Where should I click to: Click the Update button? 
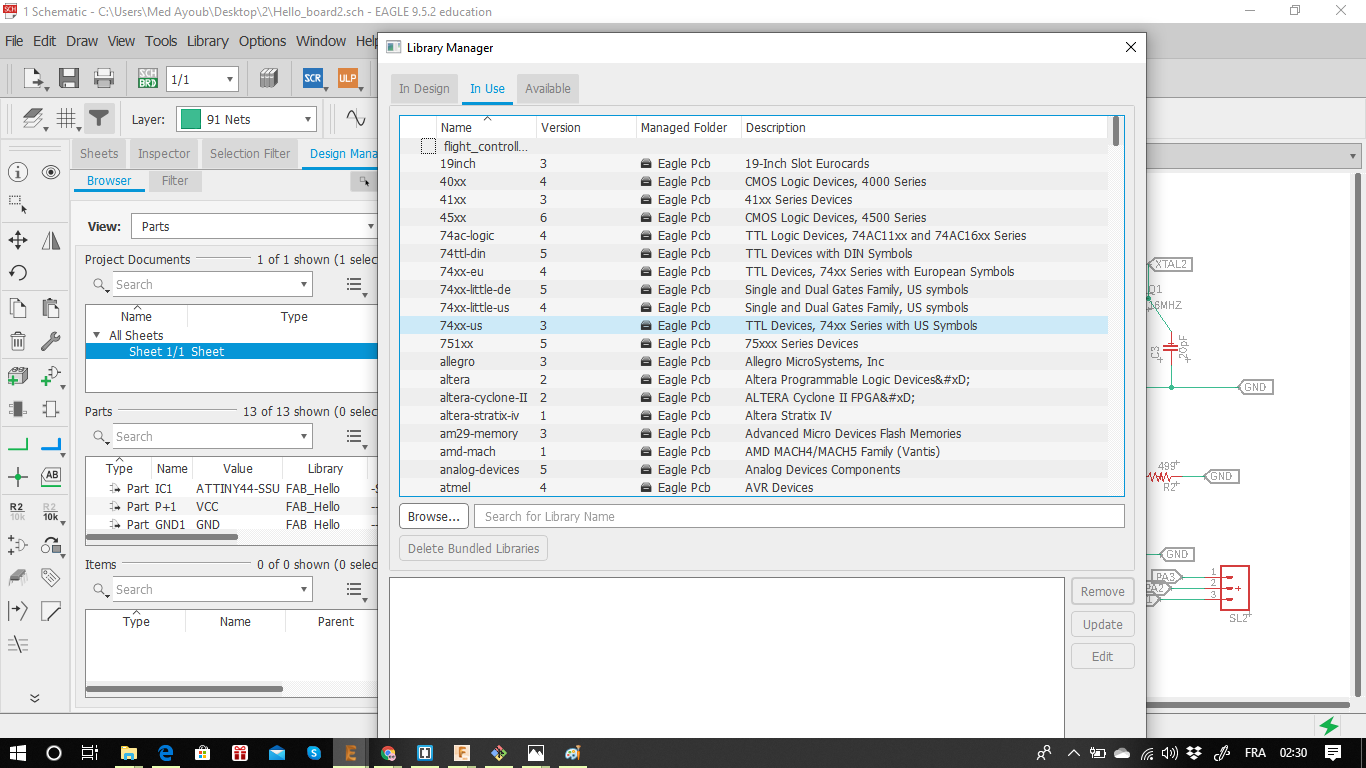coord(1103,625)
